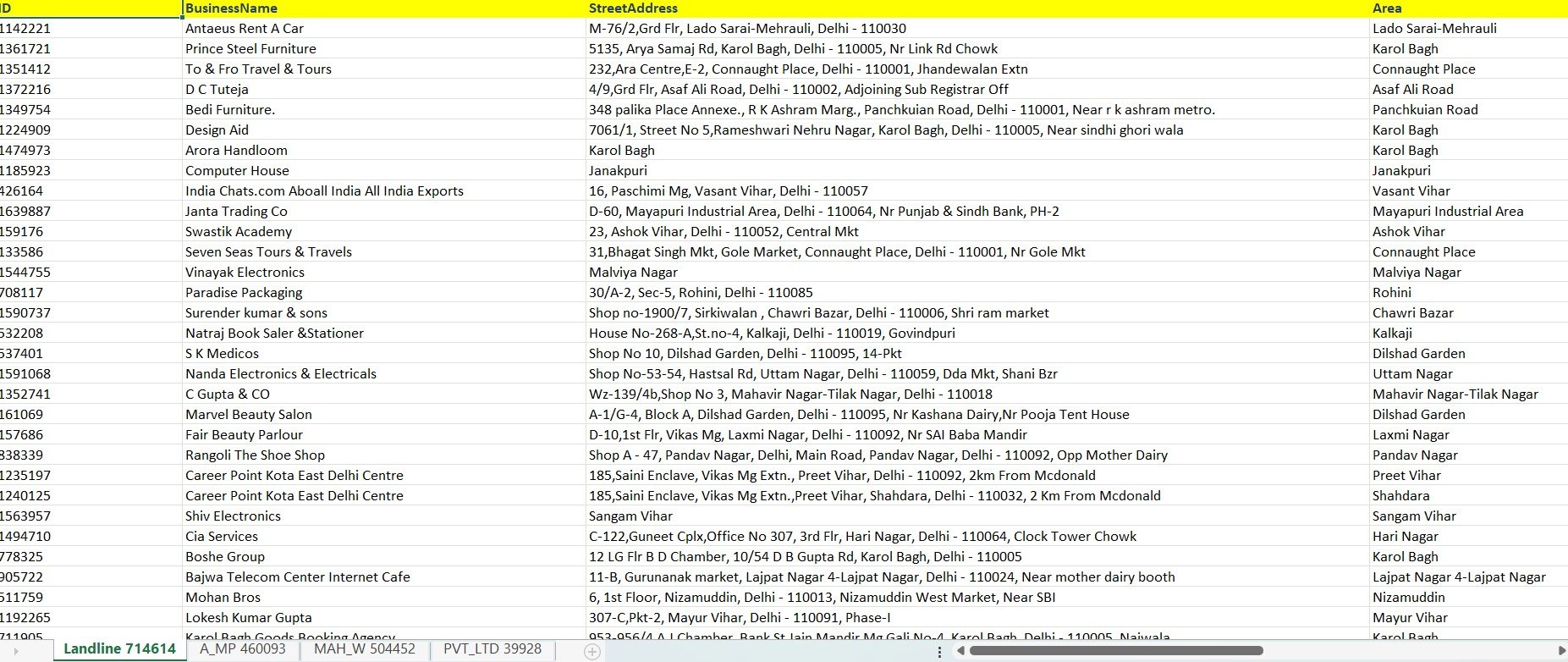Select cell D C Tuteja

coord(383,89)
